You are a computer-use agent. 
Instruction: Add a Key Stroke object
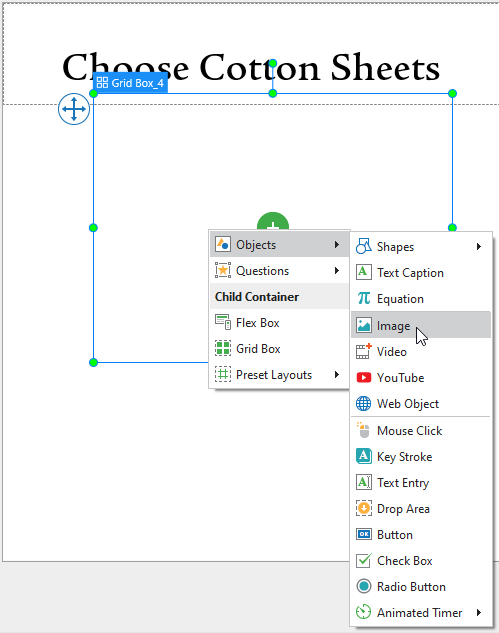point(421,457)
